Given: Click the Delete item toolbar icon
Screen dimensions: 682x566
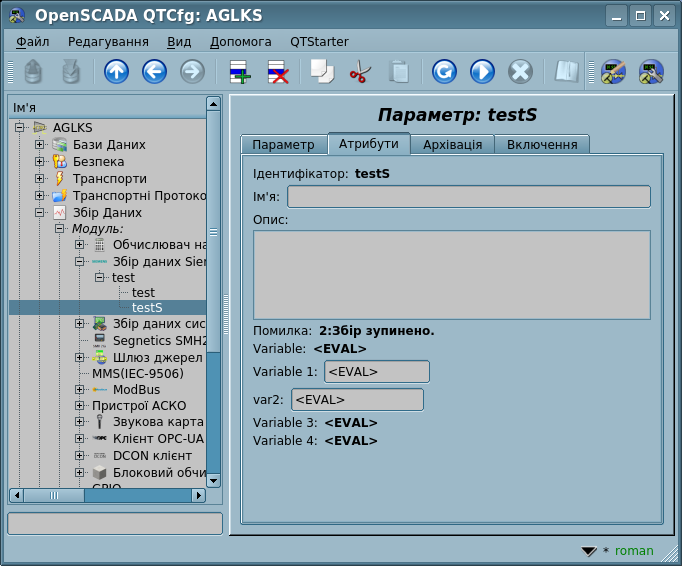Looking at the screenshot, I should point(277,71).
